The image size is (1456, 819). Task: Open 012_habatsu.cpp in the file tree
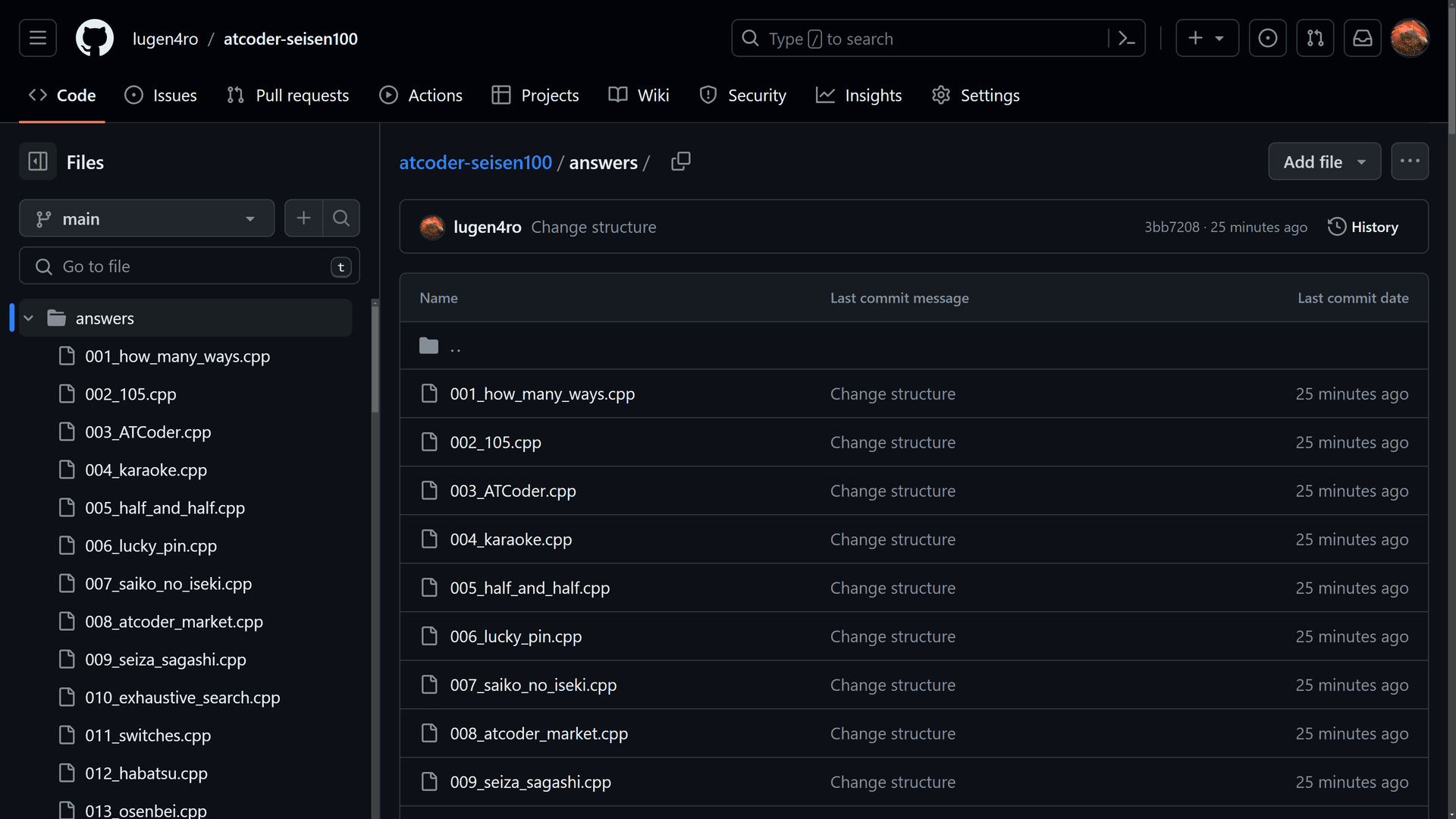point(146,773)
